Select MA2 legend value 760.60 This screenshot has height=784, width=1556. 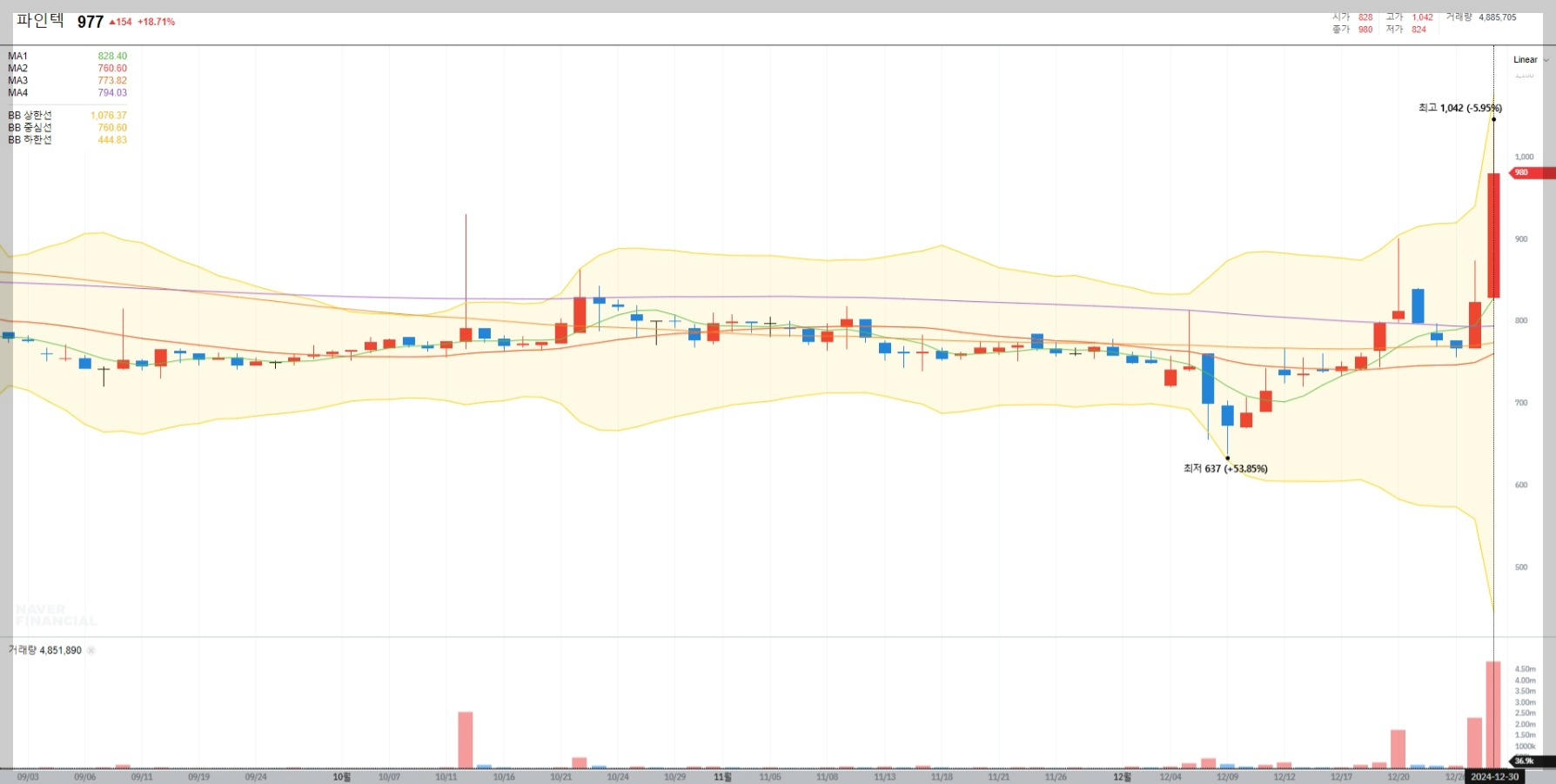pyautogui.click(x=112, y=68)
